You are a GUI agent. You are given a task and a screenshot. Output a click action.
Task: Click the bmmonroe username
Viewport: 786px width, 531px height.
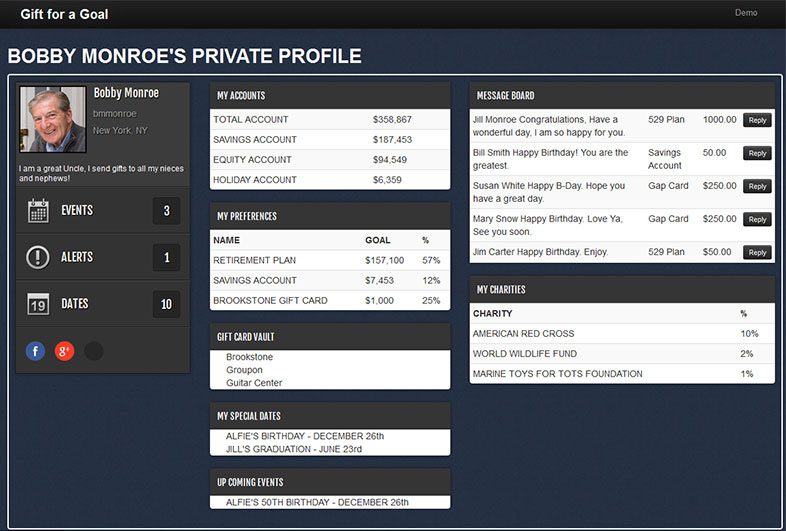click(x=114, y=114)
